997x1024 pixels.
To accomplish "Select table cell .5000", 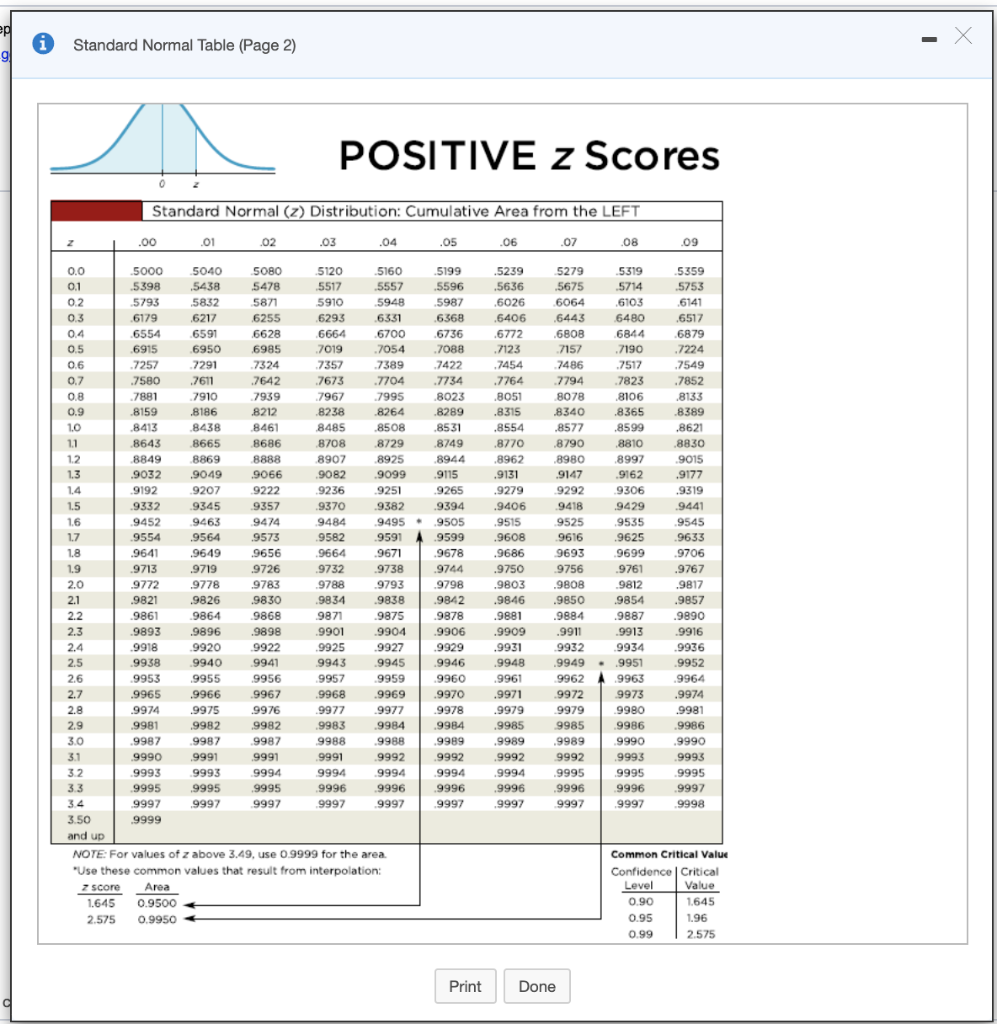I will click(146, 271).
